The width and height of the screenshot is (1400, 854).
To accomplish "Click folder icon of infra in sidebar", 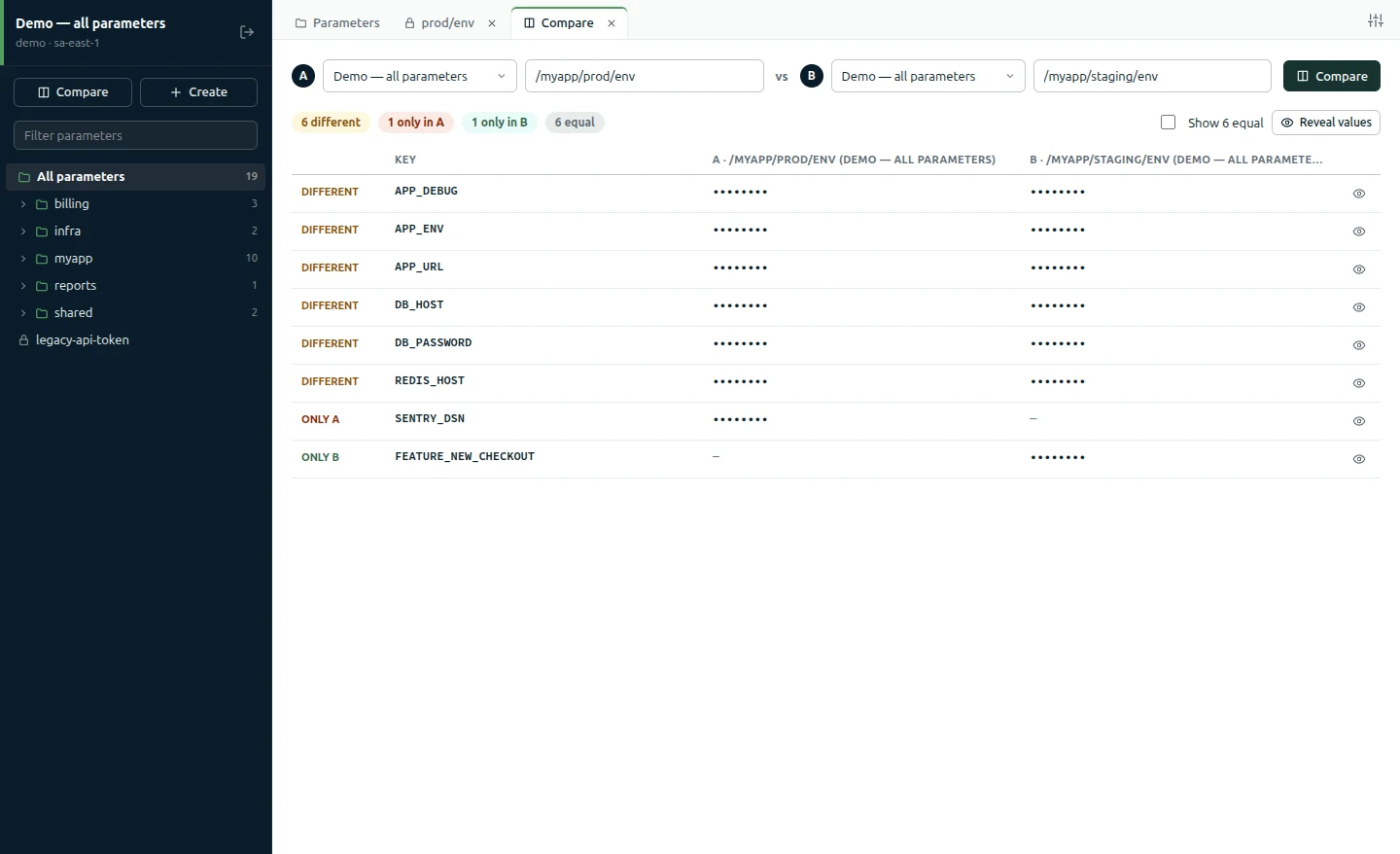I will [x=42, y=231].
